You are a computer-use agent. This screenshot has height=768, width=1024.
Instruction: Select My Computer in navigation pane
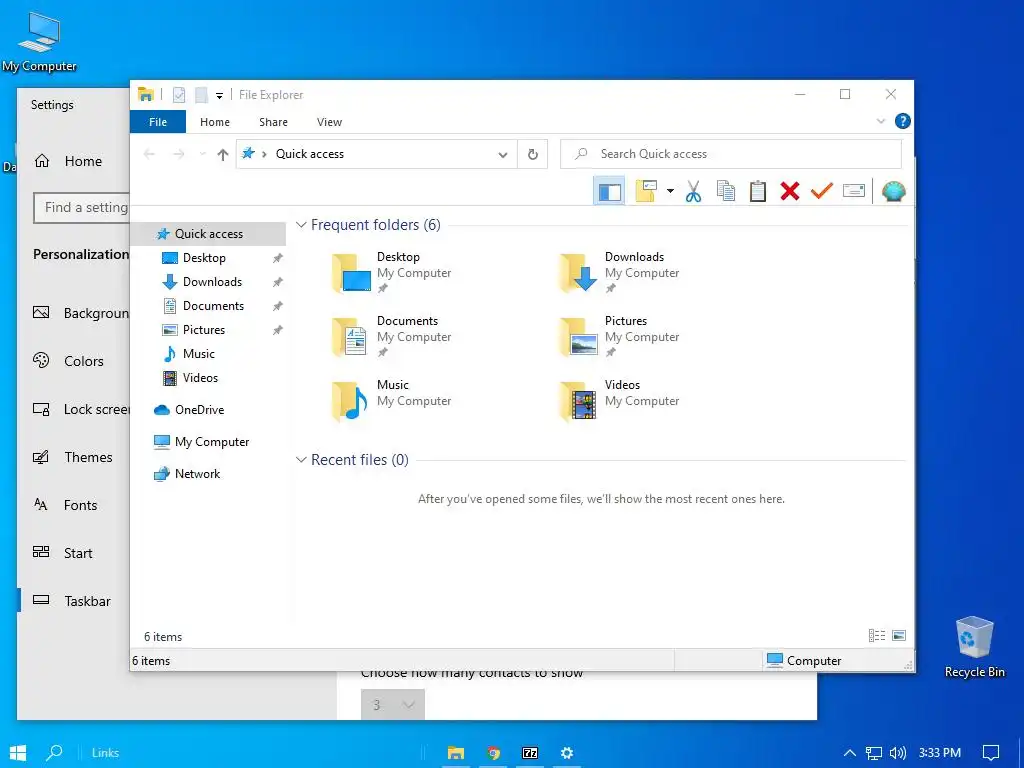pos(212,442)
